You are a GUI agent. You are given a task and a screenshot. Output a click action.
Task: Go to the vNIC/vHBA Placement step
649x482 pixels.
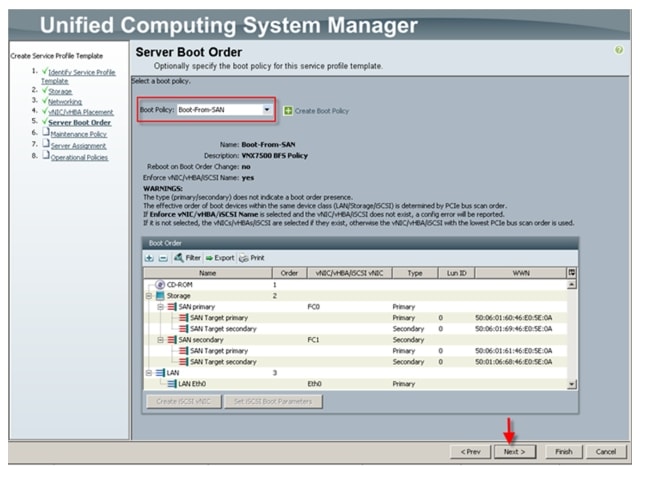point(81,112)
